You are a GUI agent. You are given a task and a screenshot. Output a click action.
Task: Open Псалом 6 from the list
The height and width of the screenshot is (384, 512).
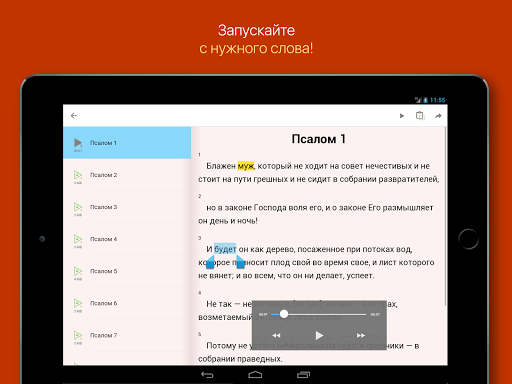pyautogui.click(x=127, y=303)
